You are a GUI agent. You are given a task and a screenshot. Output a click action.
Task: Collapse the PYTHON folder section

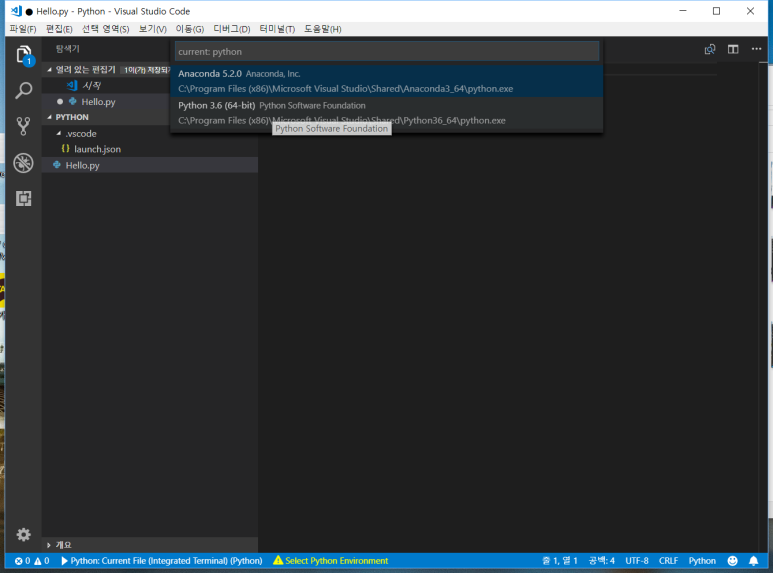click(49, 117)
